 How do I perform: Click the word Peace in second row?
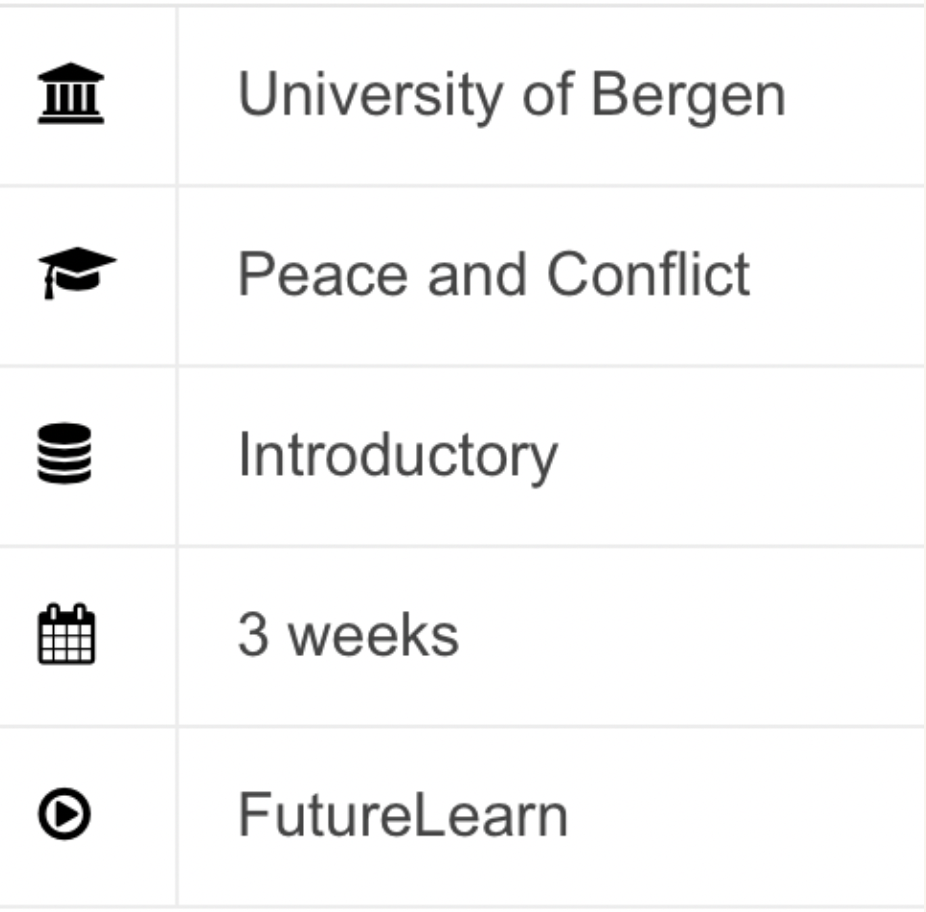point(323,274)
